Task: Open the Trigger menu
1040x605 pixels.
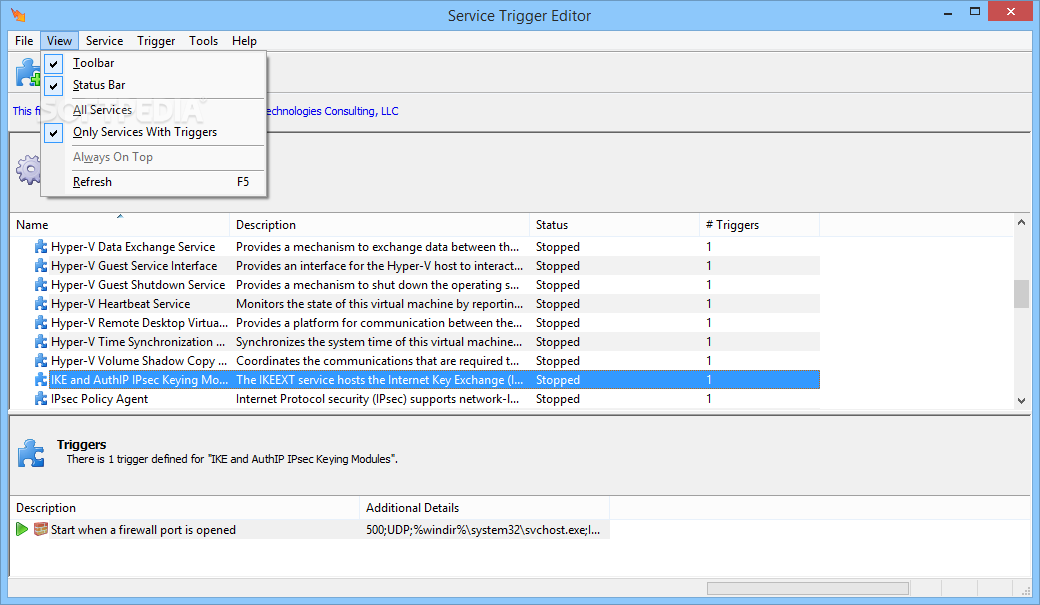Action: [x=156, y=40]
